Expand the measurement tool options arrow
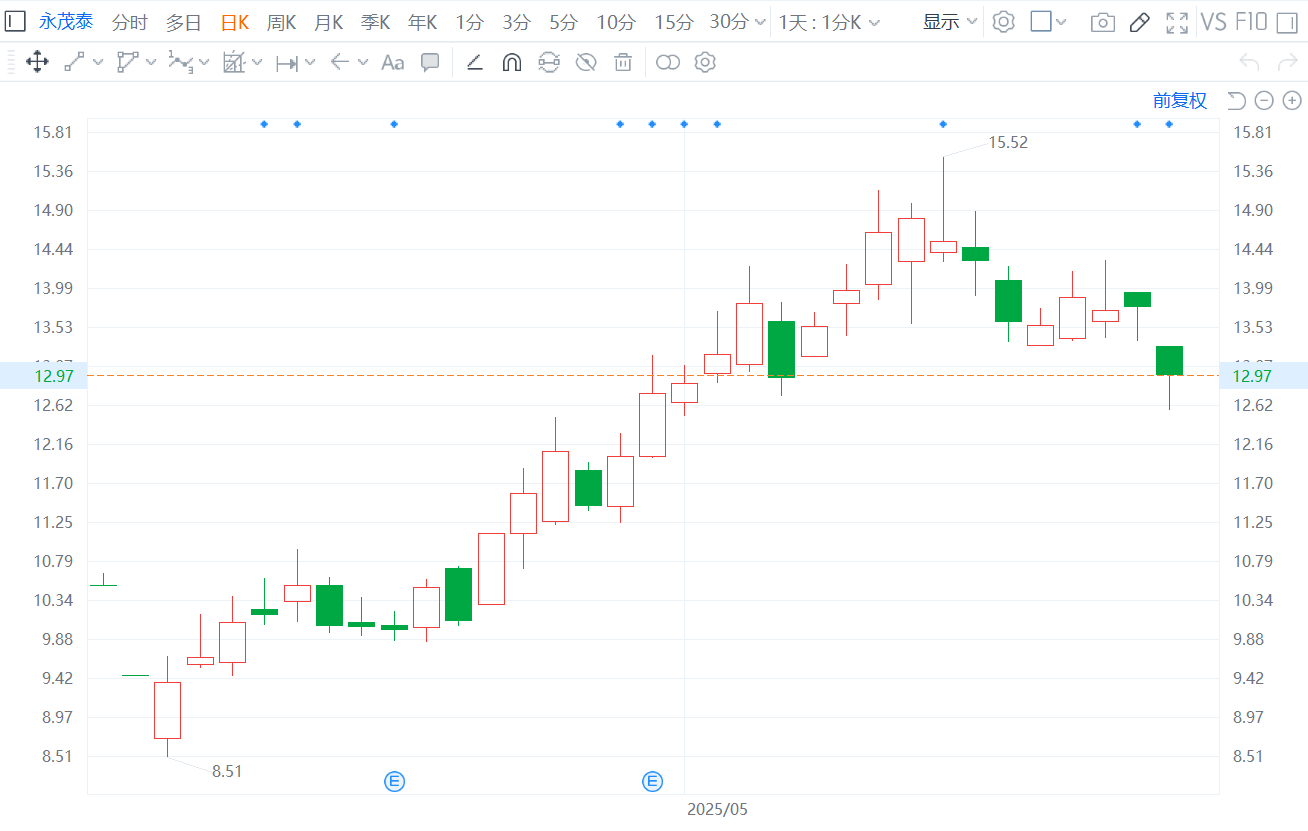1308x831 pixels. (x=257, y=62)
